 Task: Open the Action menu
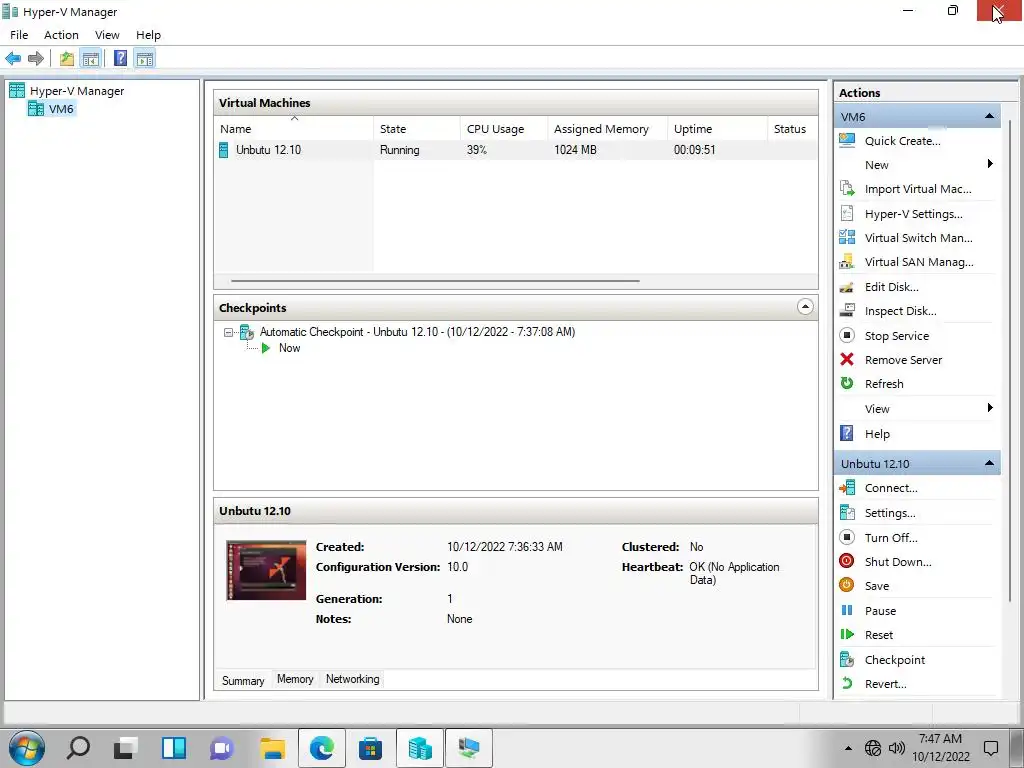pos(61,35)
